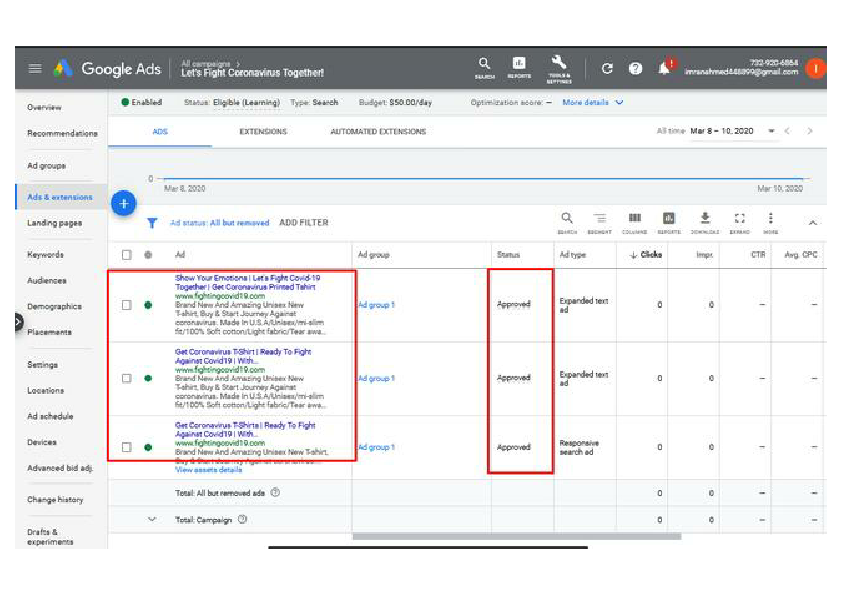Switch to the EXTENSIONS tab
Image resolution: width=842 pixels, height=595 pixels.
click(263, 132)
